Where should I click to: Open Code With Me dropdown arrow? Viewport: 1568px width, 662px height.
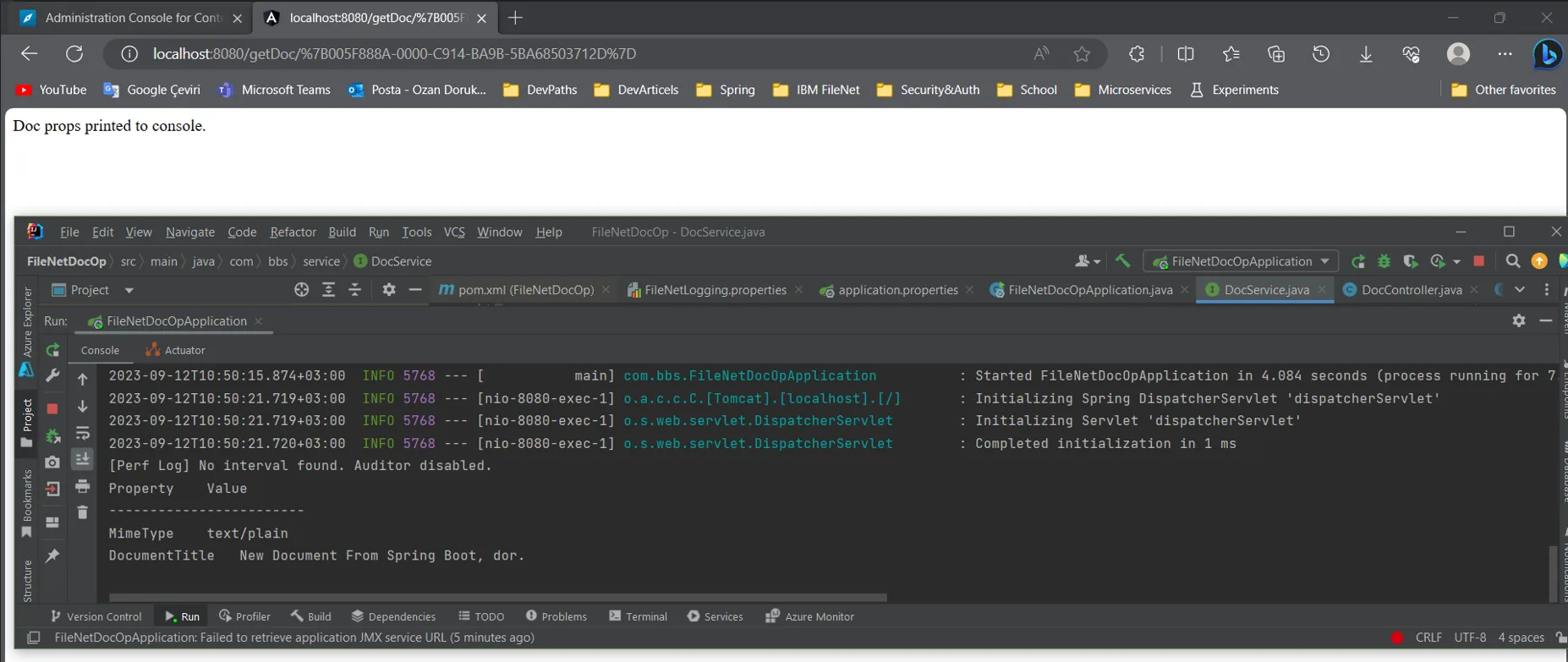[1097, 261]
